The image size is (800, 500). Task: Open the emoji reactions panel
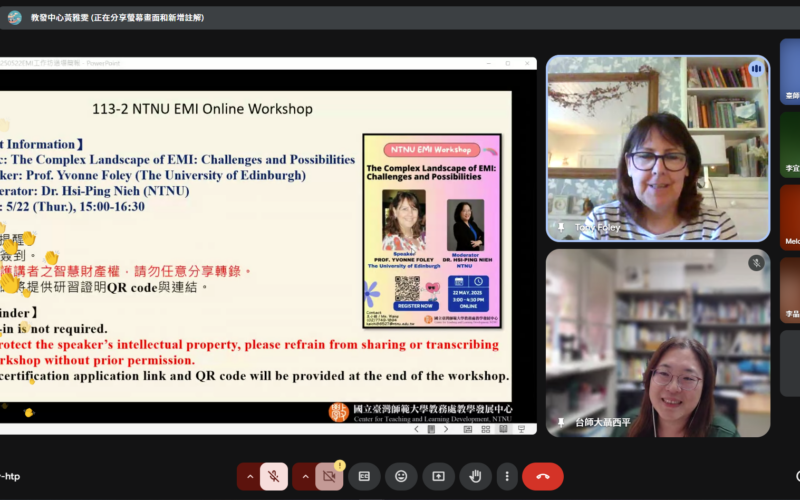click(x=401, y=477)
